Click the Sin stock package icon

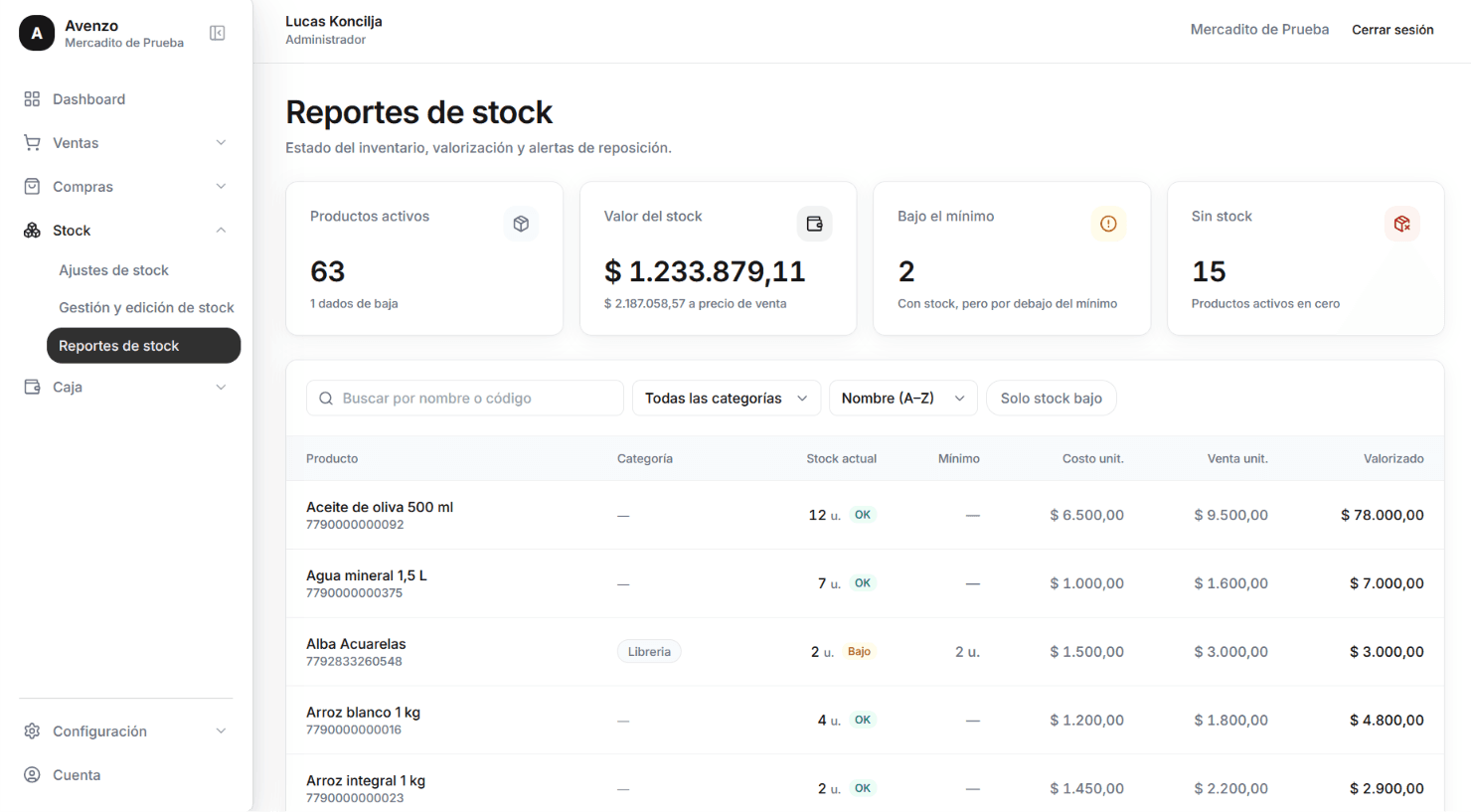point(1401,224)
